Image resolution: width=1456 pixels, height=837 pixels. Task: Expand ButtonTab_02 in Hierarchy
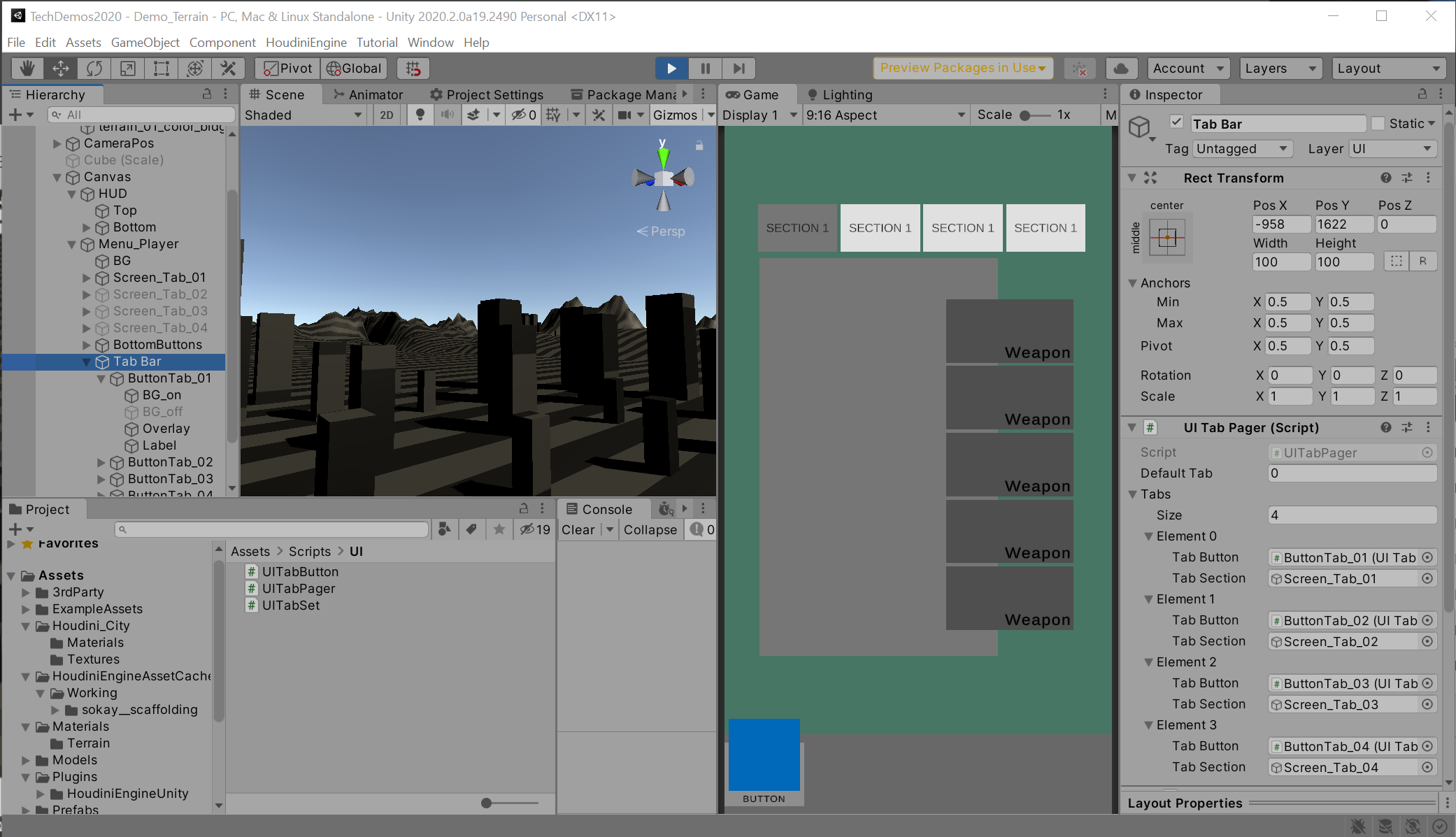pyautogui.click(x=101, y=462)
